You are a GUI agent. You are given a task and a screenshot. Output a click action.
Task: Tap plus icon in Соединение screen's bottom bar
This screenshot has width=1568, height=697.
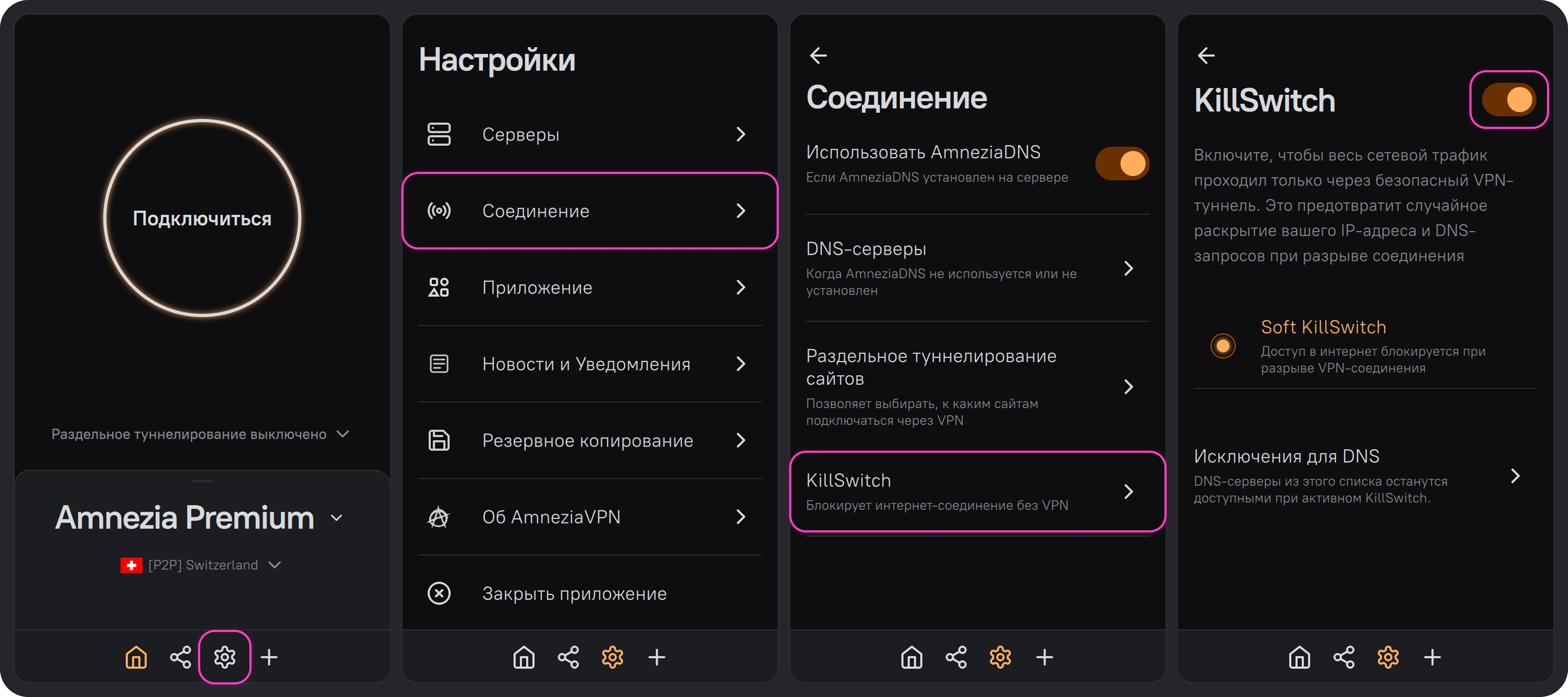tap(1045, 658)
